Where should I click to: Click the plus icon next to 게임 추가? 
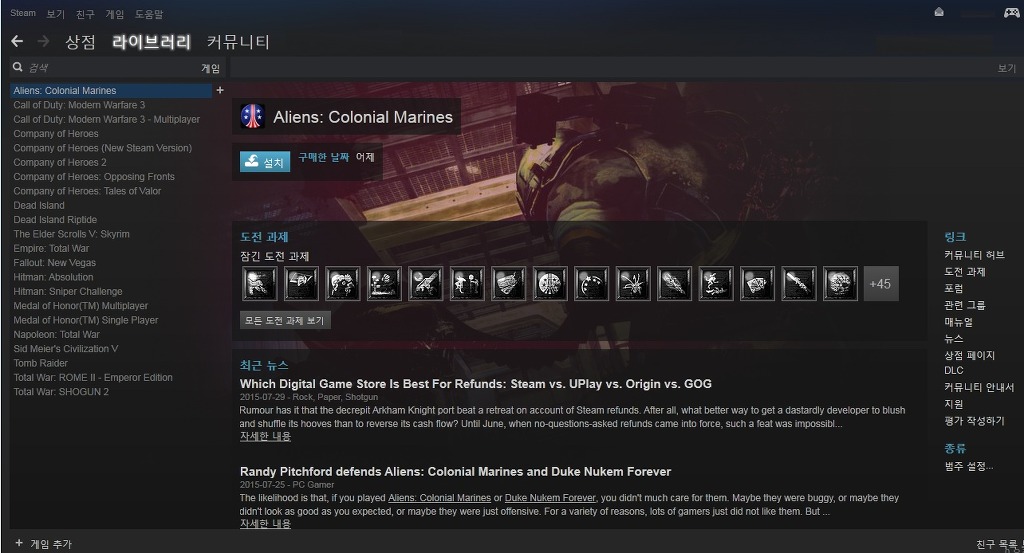coord(19,543)
